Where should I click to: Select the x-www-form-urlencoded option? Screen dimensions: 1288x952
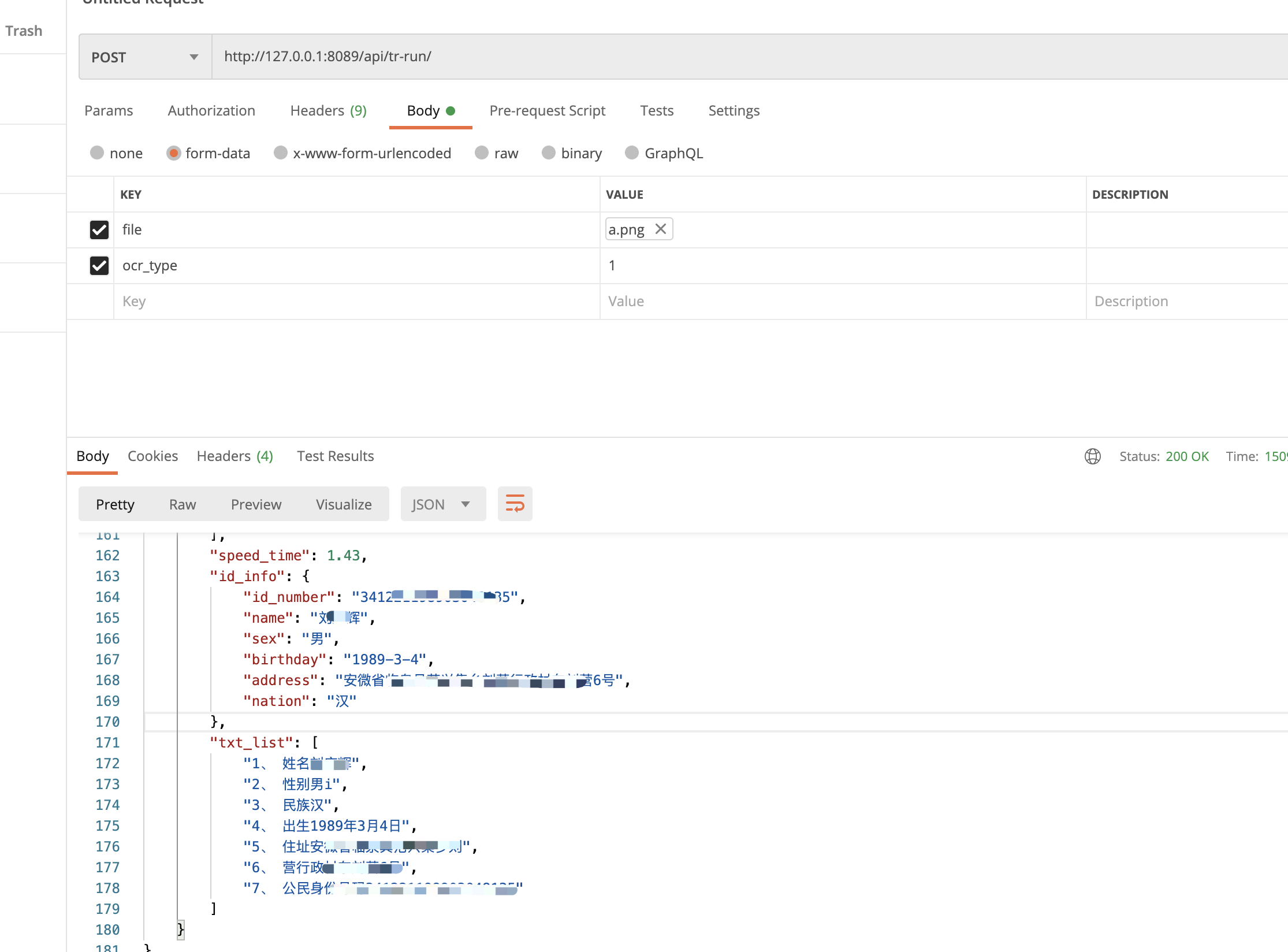[x=281, y=153]
